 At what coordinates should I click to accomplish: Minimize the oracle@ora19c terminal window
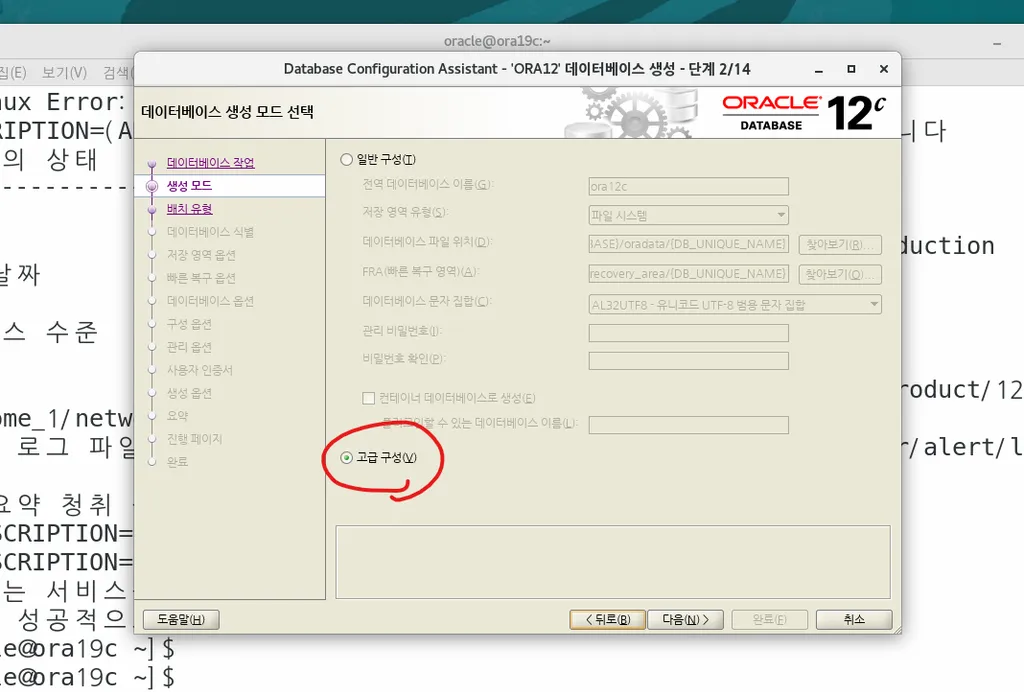tap(997, 44)
